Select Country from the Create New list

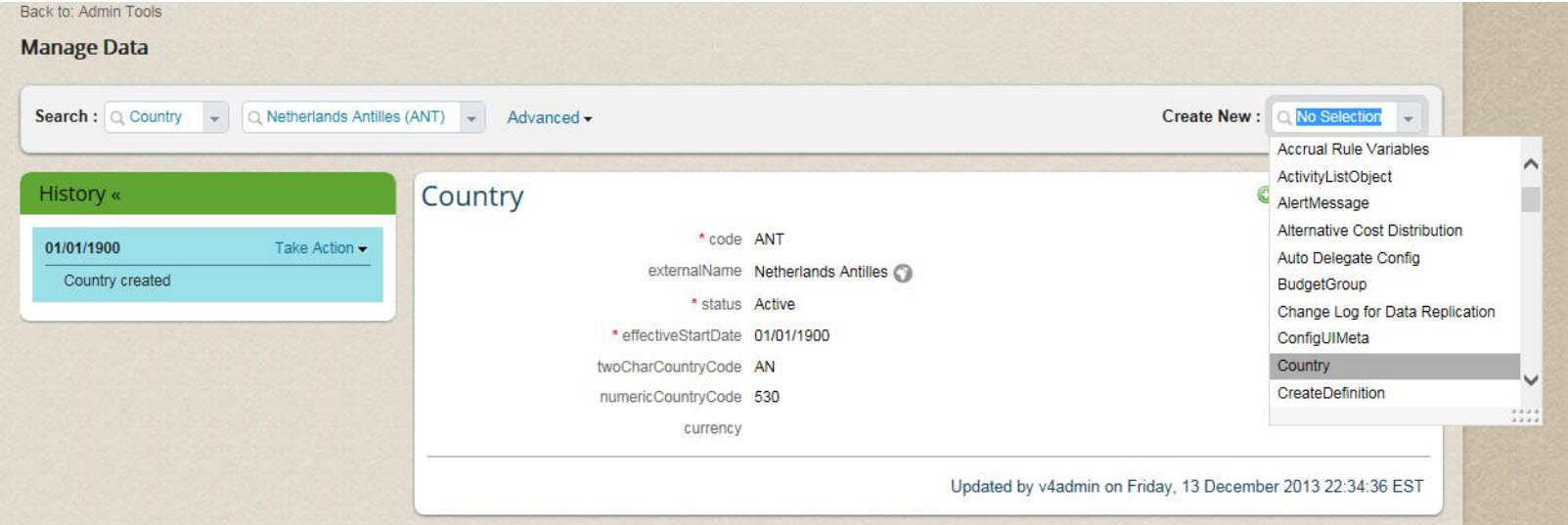click(x=1394, y=366)
